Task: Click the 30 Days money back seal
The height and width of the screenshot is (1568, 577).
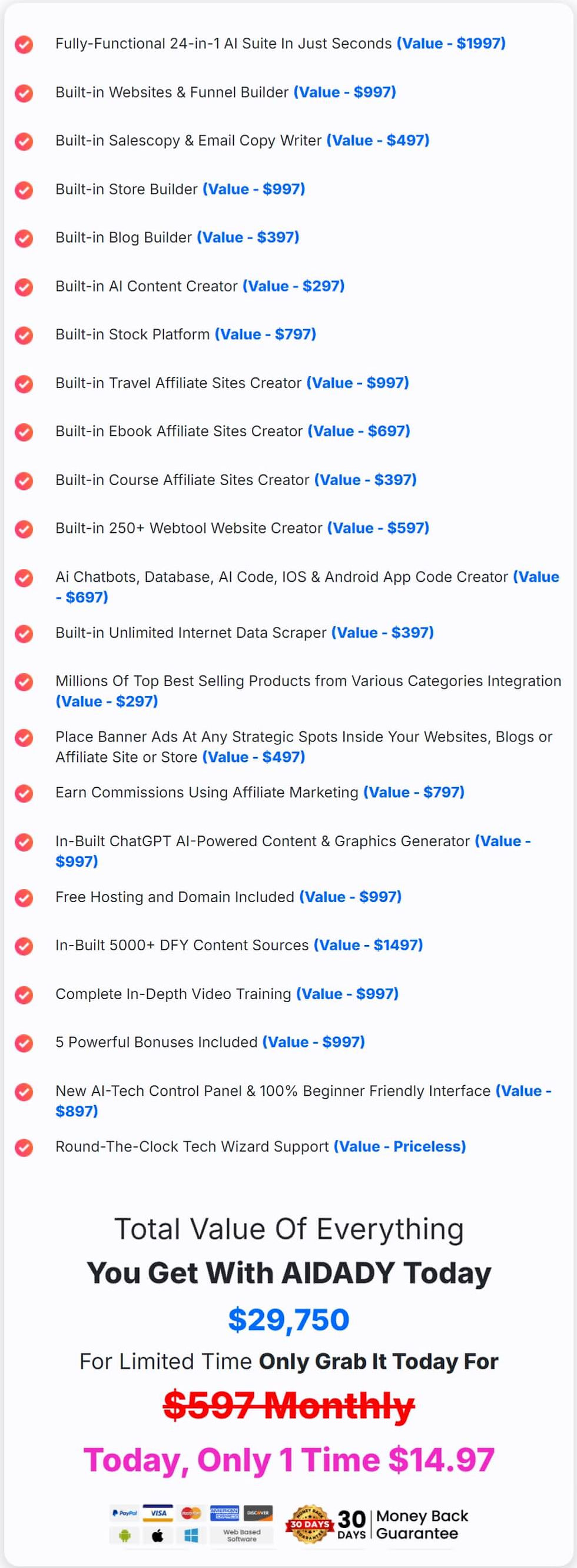Action: coord(311,1524)
